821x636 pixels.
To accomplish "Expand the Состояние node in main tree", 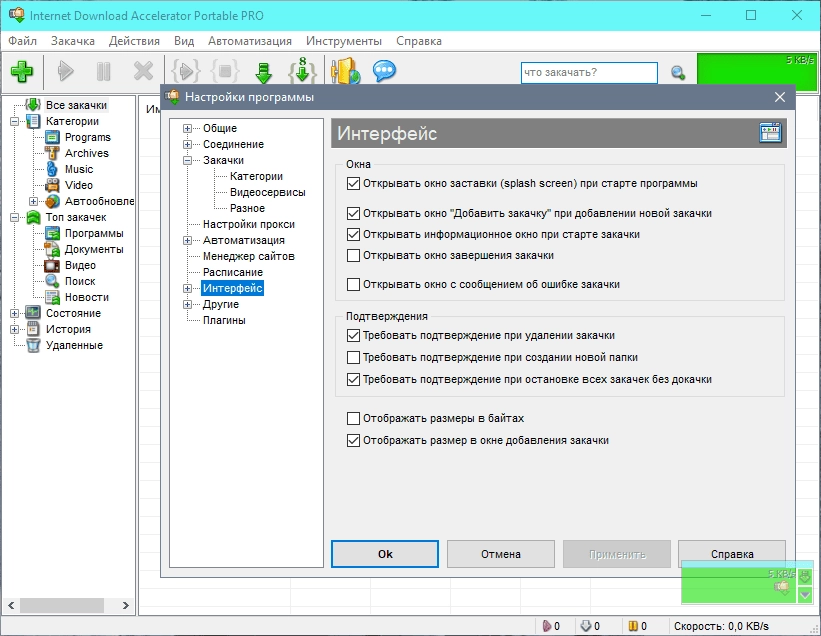I will pos(15,313).
